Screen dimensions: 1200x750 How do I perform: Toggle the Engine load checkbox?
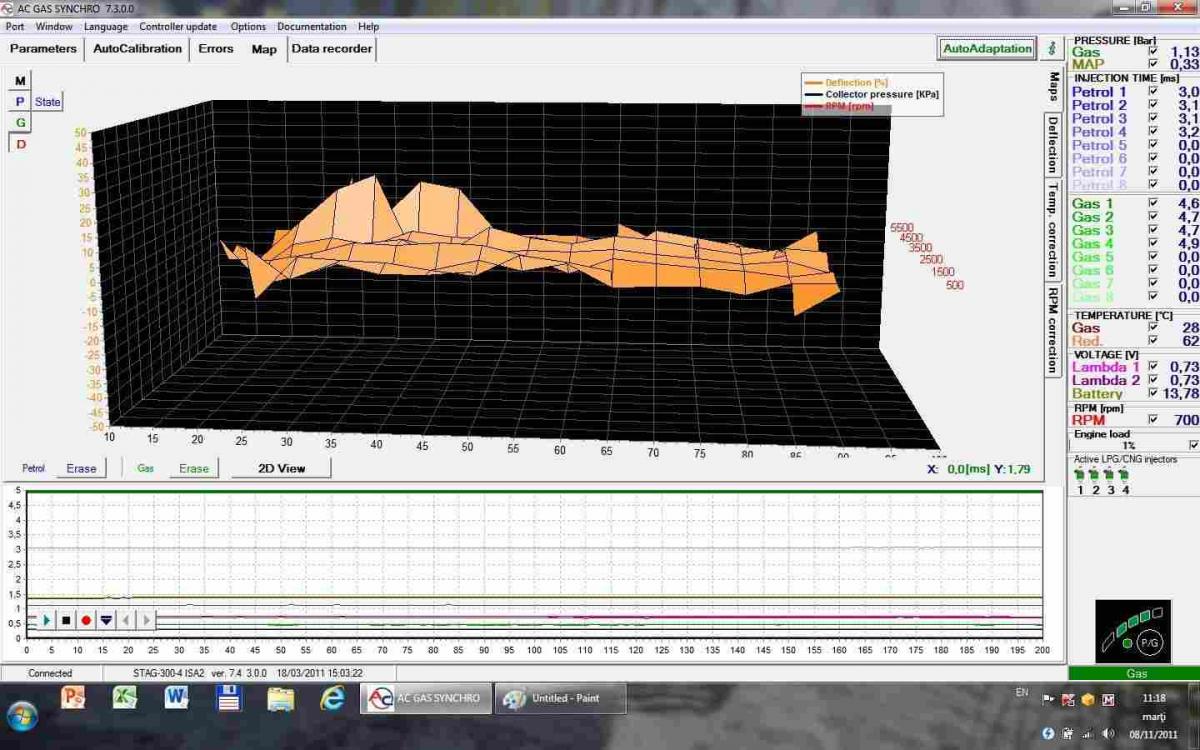pos(1192,445)
